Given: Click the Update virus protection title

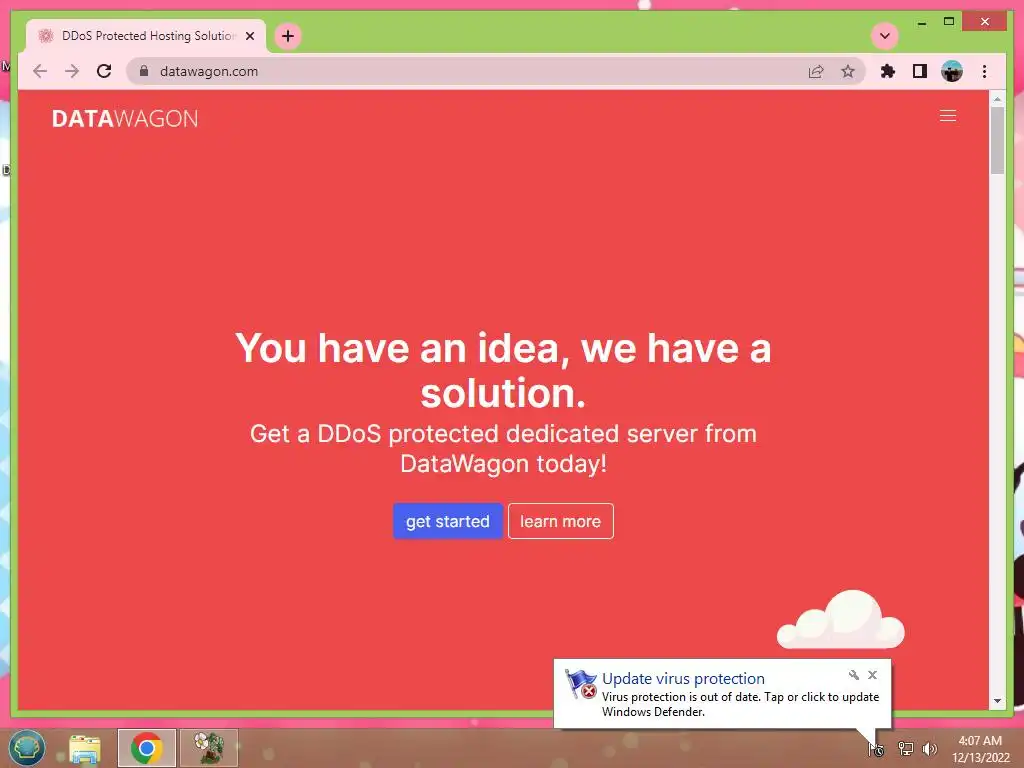Looking at the screenshot, I should [x=683, y=679].
